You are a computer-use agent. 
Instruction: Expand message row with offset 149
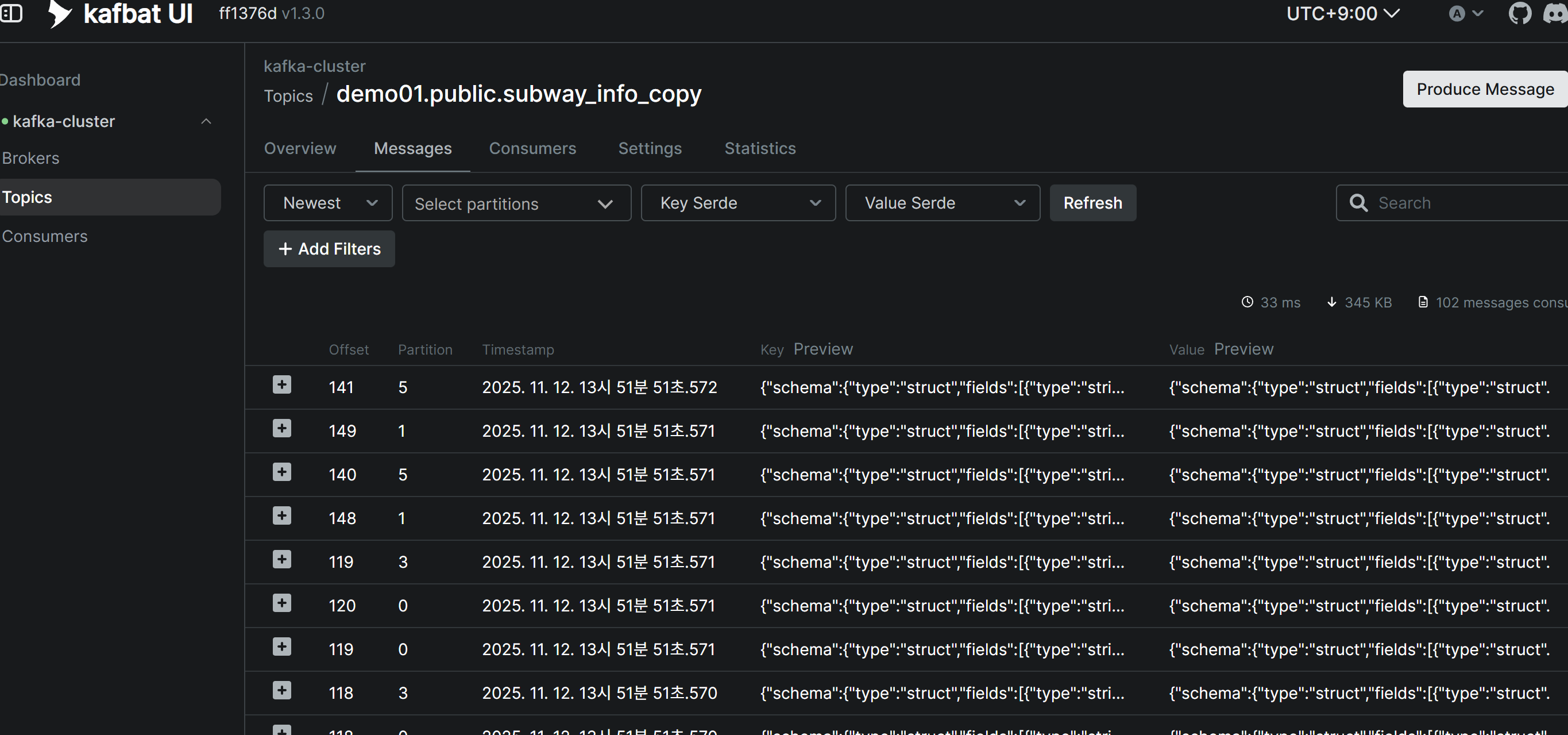(282, 429)
